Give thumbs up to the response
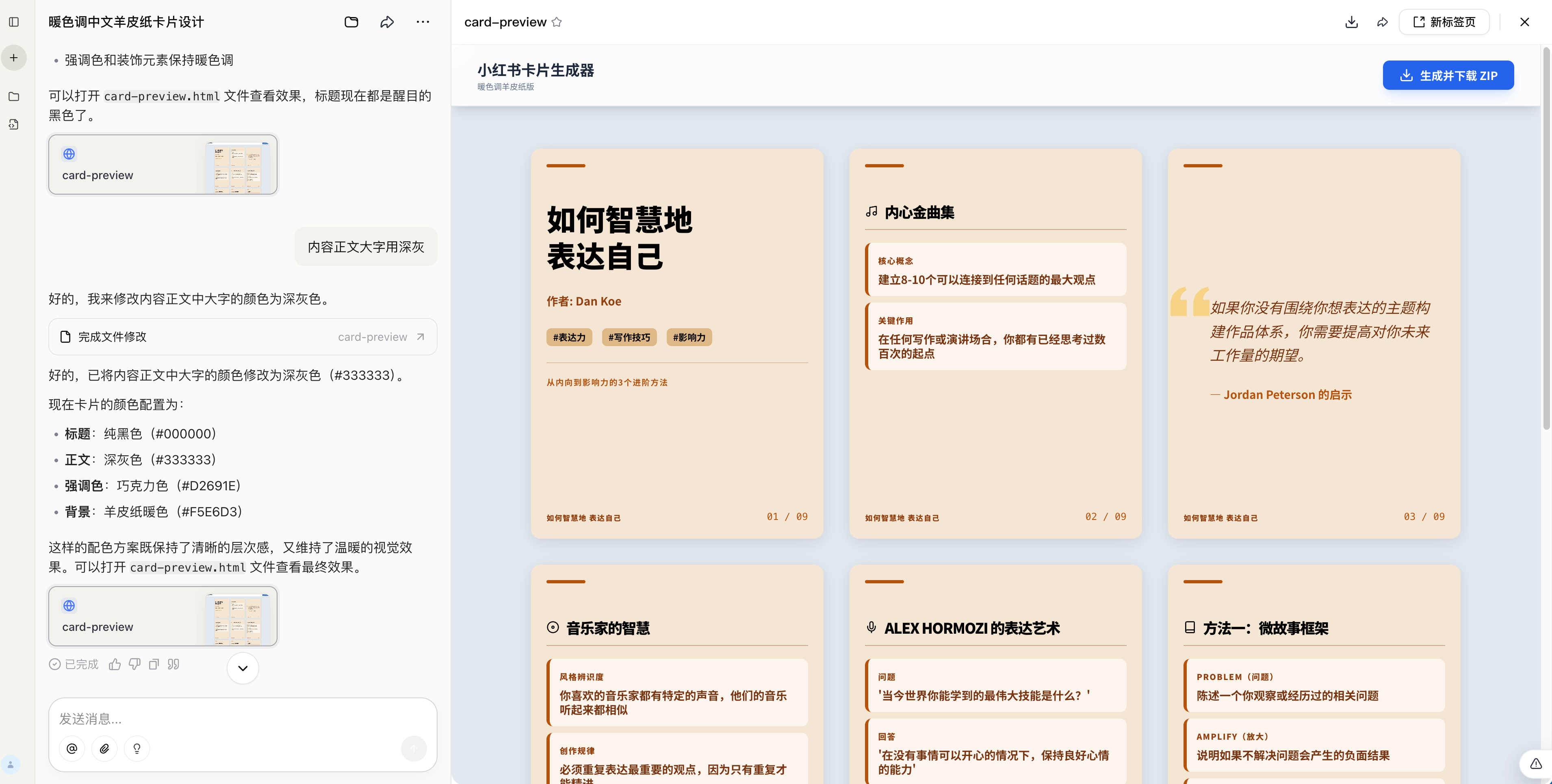The height and width of the screenshot is (784, 1552). [x=115, y=664]
